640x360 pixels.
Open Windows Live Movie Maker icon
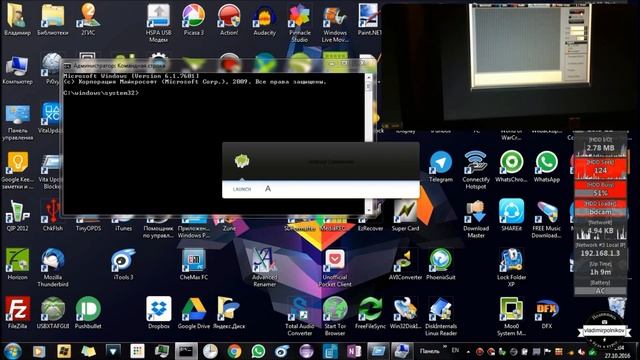[x=335, y=22]
